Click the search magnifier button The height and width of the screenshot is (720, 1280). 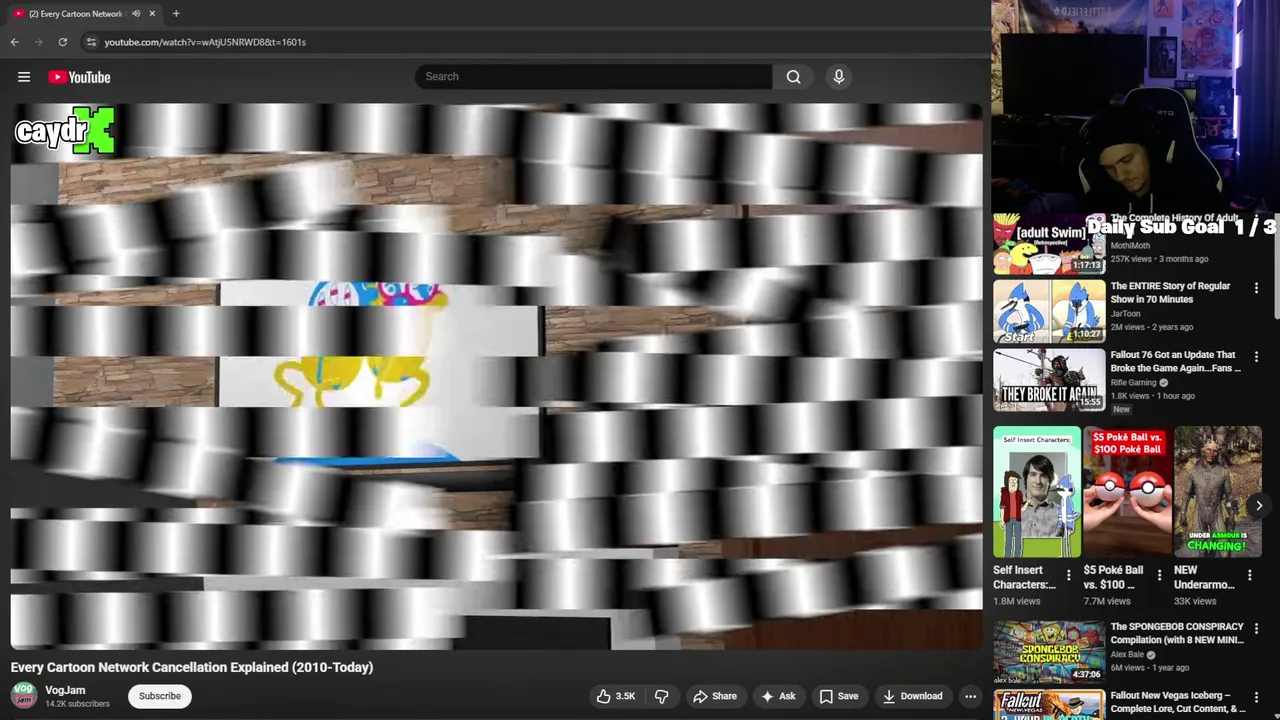[x=793, y=76]
